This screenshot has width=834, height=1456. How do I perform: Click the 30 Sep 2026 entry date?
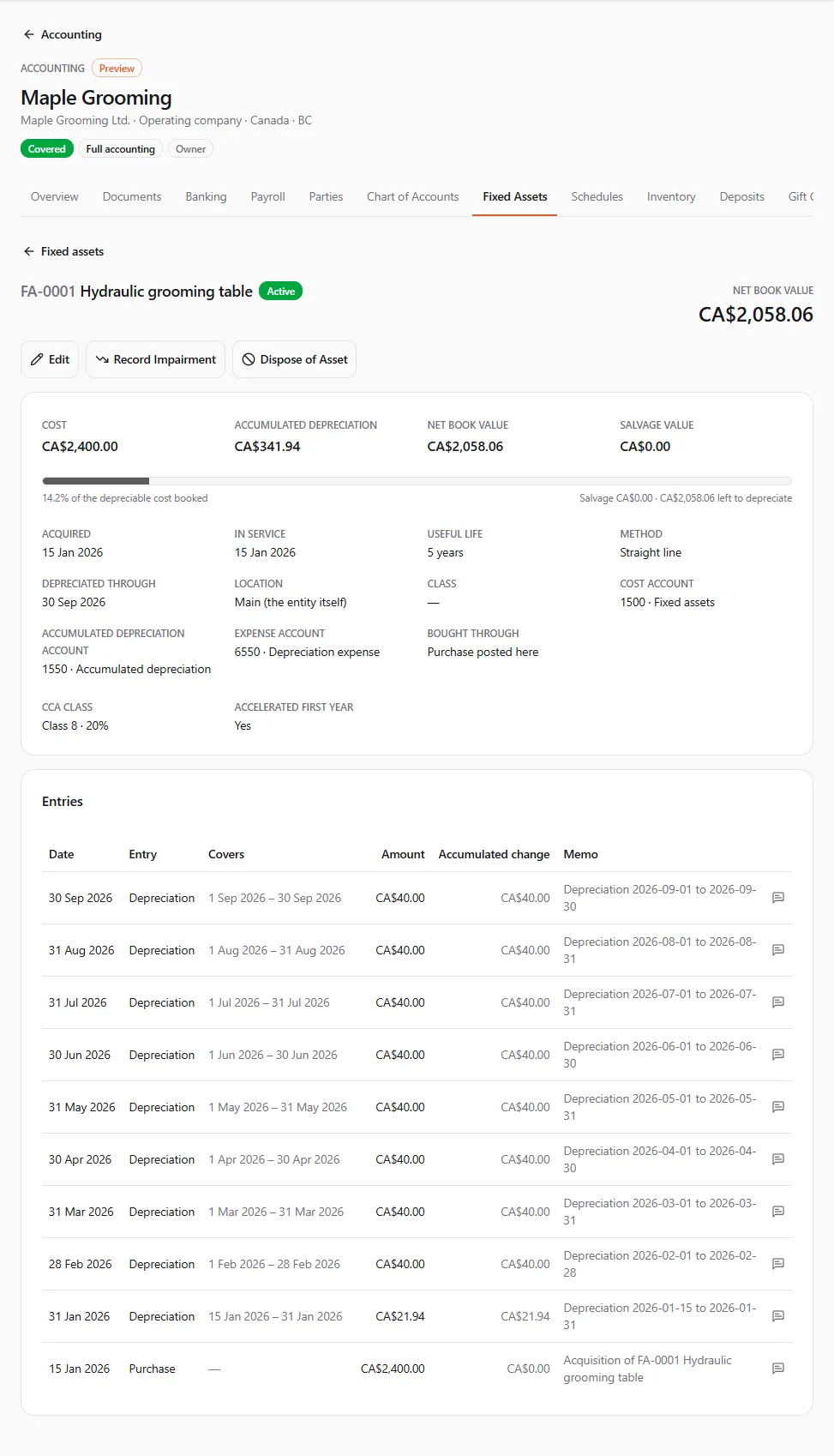coord(81,898)
